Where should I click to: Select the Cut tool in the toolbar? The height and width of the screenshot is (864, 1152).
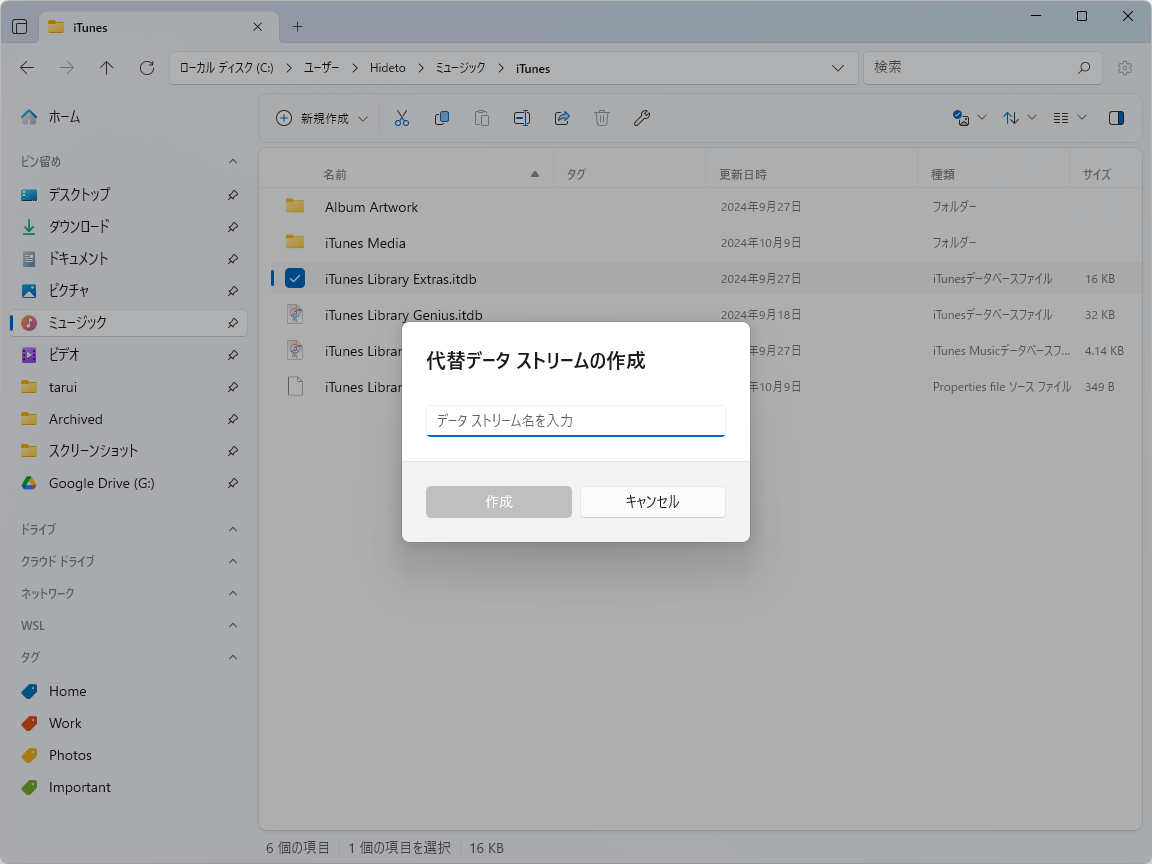pos(402,117)
